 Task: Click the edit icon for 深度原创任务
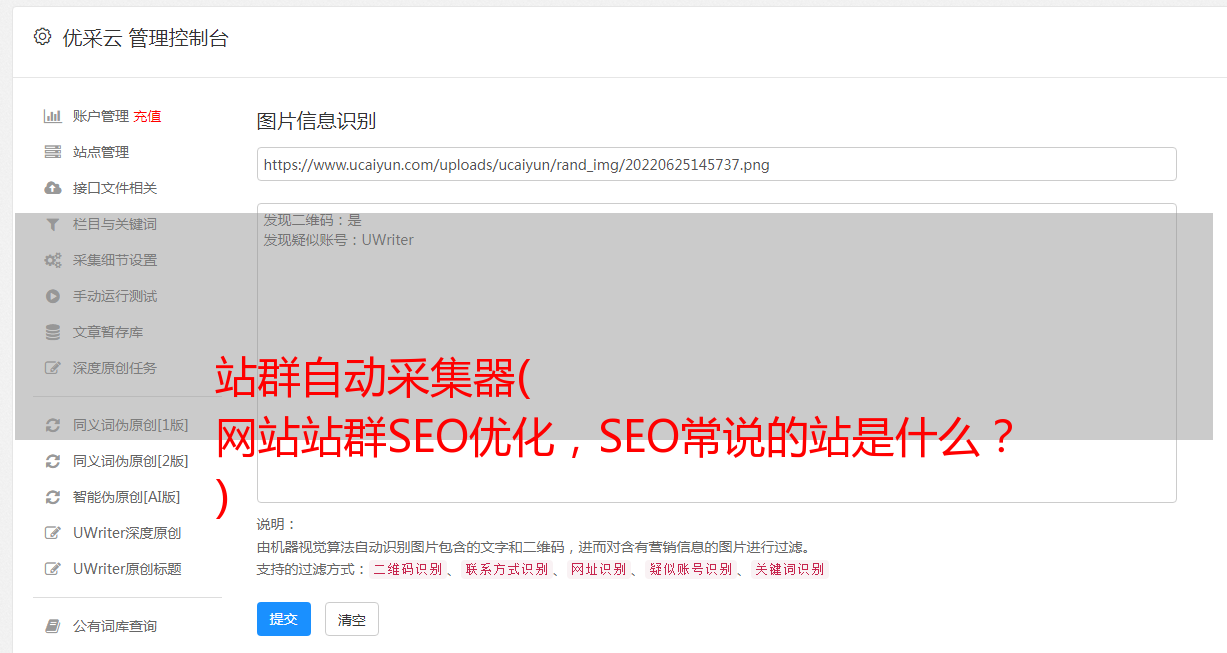pyautogui.click(x=53, y=368)
